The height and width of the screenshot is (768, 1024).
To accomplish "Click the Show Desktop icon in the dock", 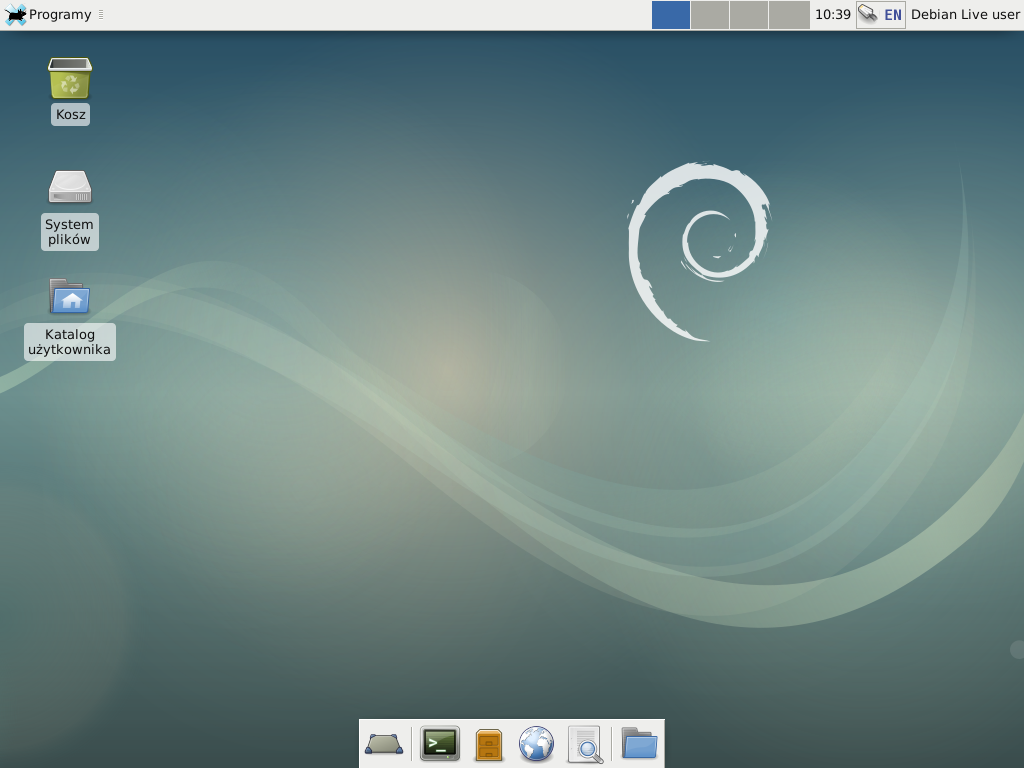I will click(384, 744).
